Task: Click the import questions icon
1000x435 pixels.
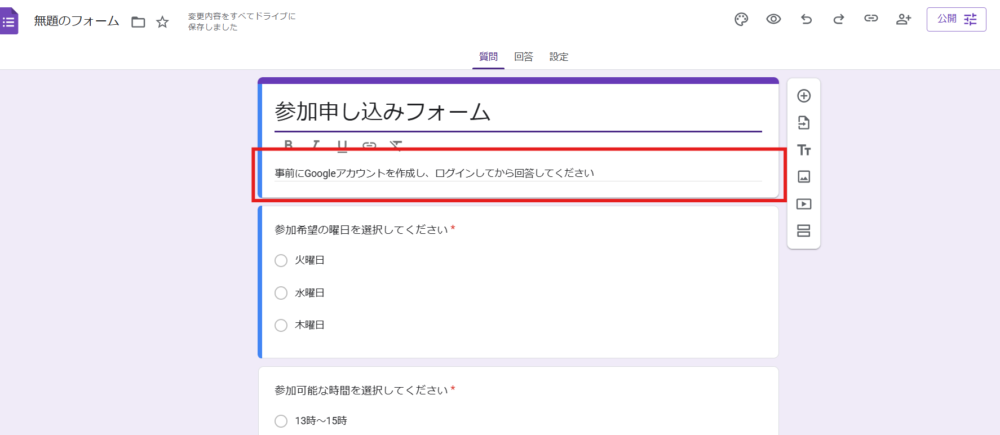Action: click(803, 123)
